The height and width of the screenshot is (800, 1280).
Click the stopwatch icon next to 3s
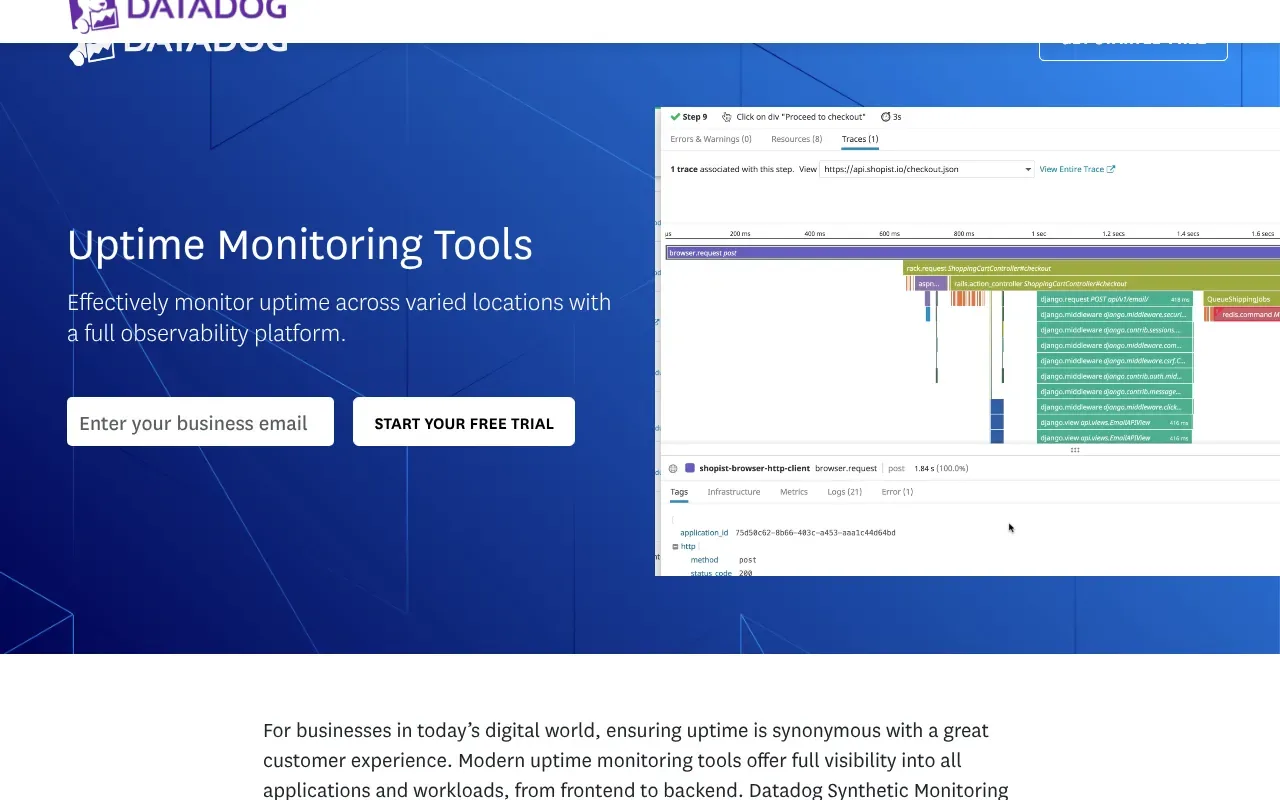pos(885,117)
